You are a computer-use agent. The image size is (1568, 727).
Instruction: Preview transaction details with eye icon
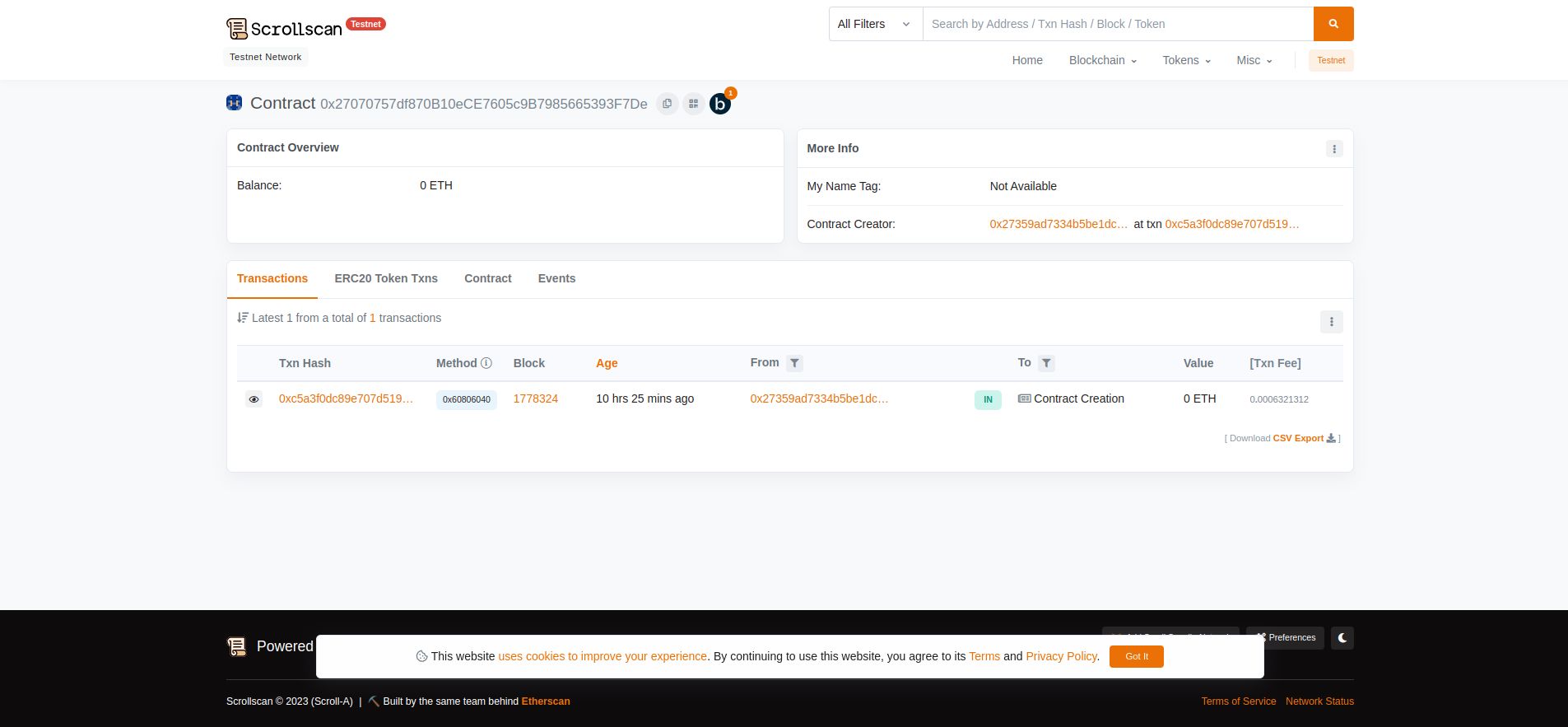pos(254,399)
